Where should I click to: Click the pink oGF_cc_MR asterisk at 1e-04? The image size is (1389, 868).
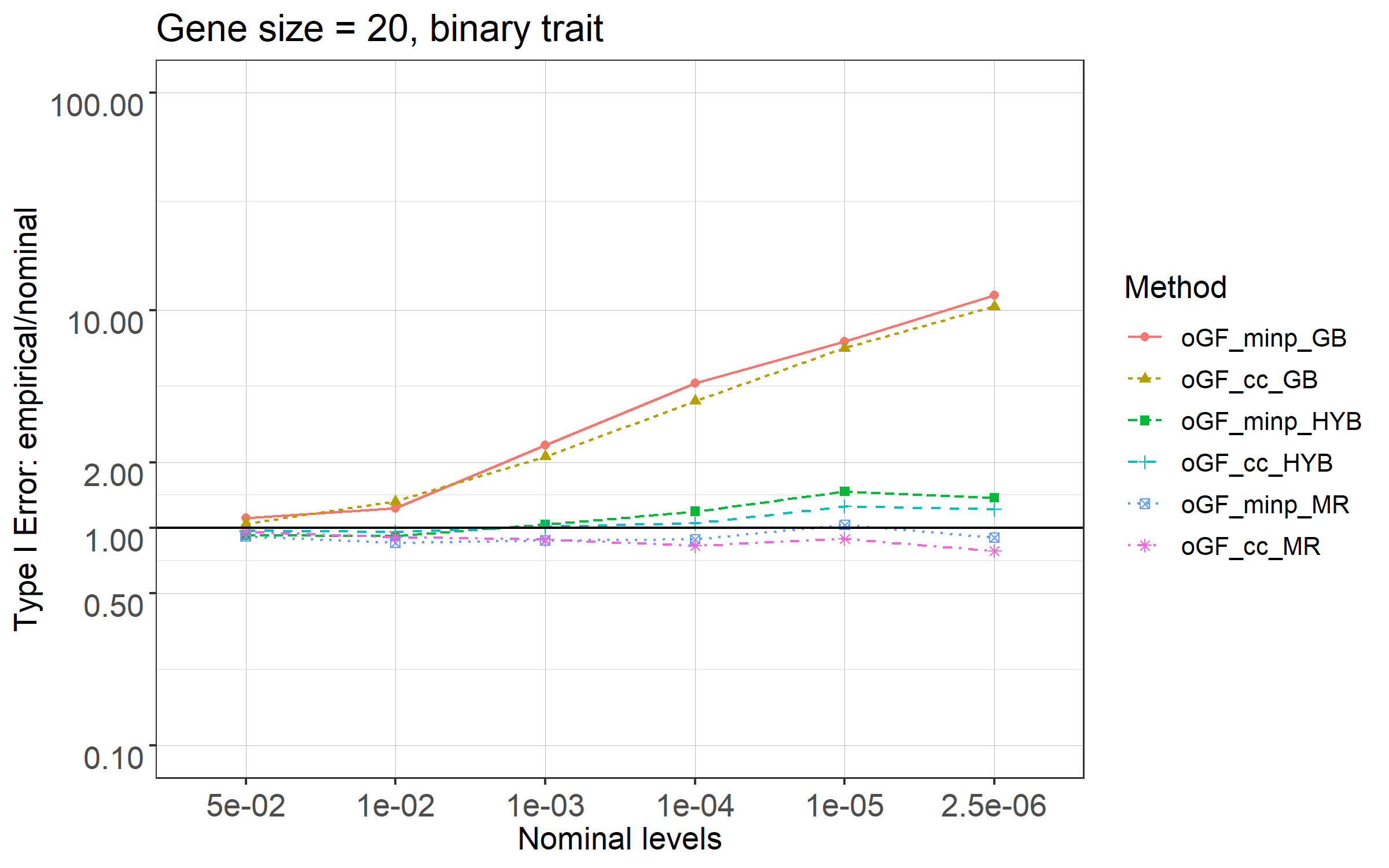coord(695,546)
